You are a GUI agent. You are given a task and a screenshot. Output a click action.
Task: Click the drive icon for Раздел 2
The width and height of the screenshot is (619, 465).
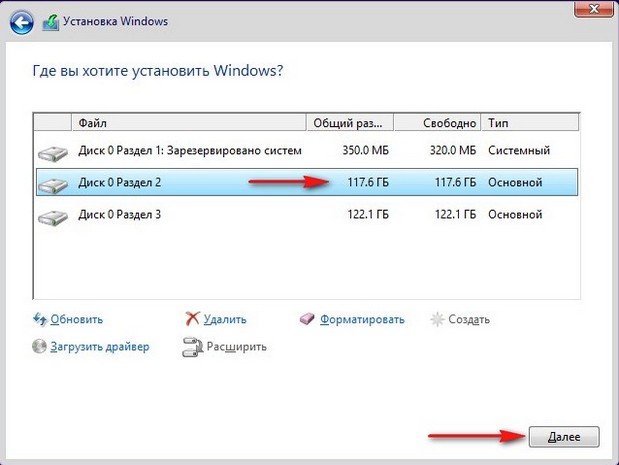(x=53, y=185)
